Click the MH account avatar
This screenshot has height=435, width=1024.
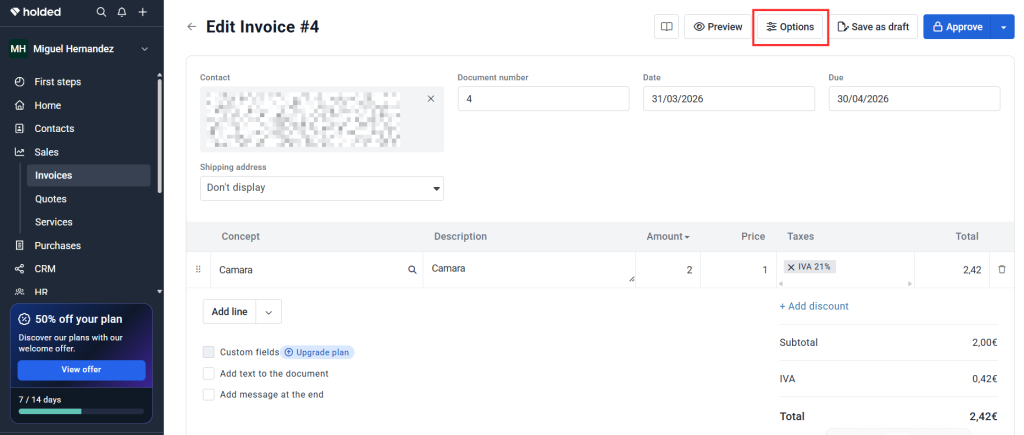(18, 49)
